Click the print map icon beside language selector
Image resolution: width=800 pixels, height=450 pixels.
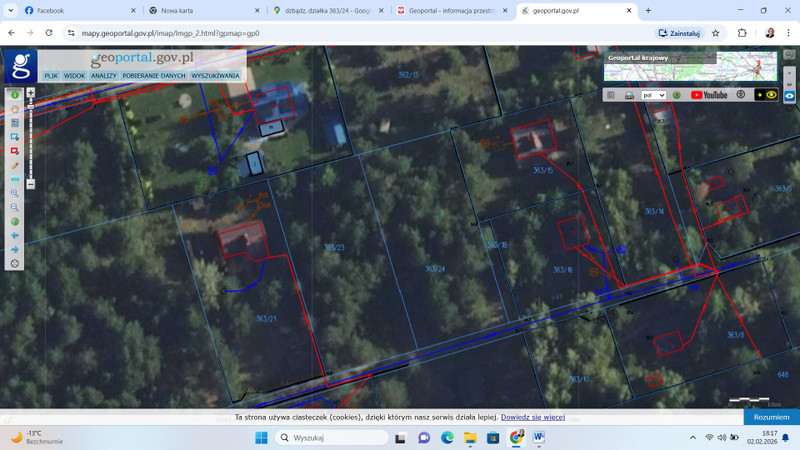[x=629, y=95]
